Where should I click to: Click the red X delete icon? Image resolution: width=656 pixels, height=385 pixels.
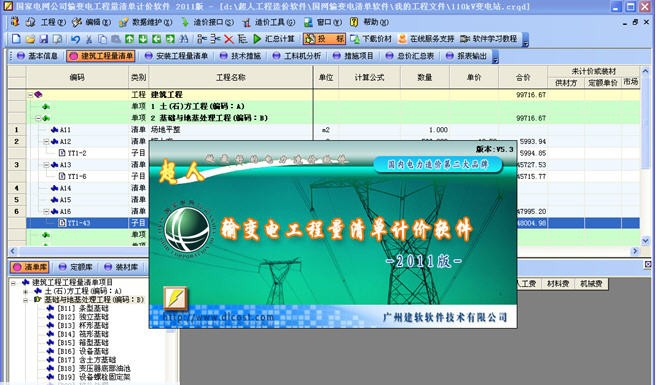point(229,39)
